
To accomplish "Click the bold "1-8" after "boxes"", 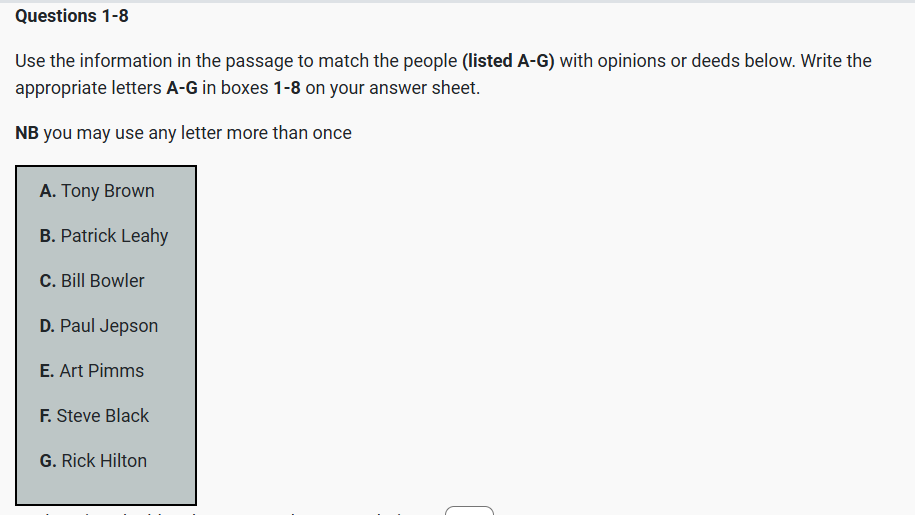I will pyautogui.click(x=286, y=88).
